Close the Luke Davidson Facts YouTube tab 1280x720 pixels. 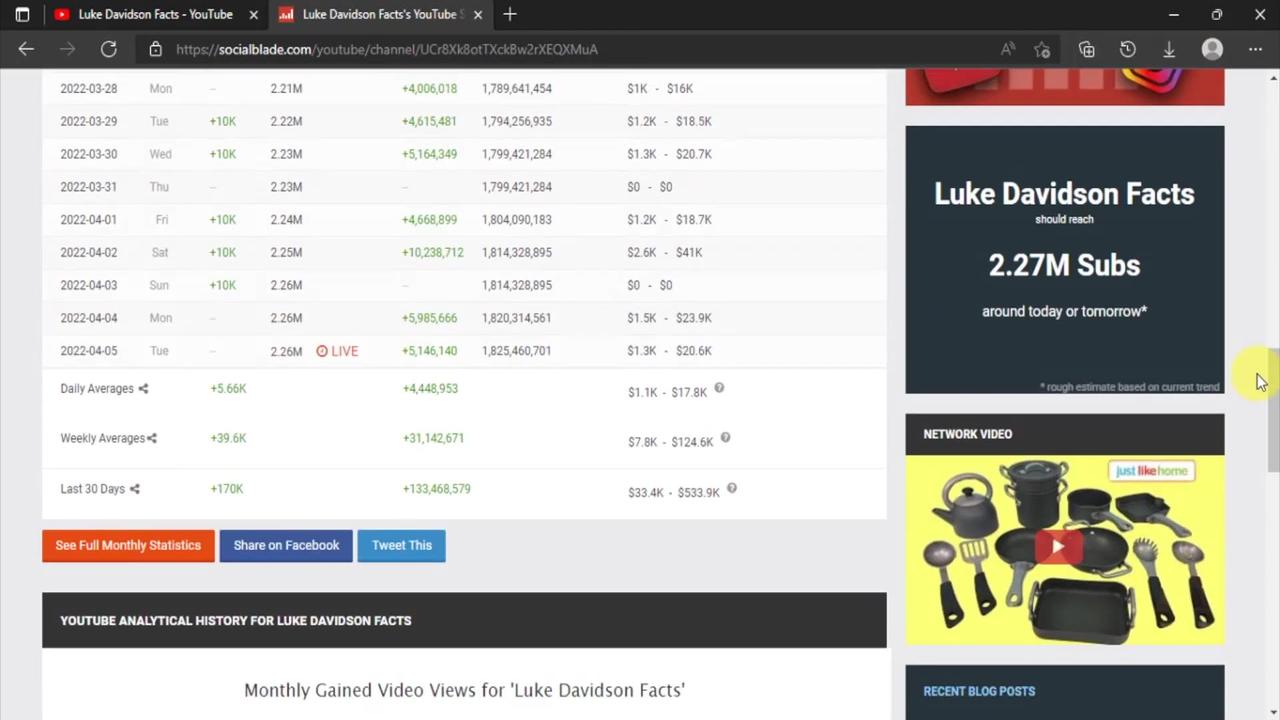click(x=254, y=14)
